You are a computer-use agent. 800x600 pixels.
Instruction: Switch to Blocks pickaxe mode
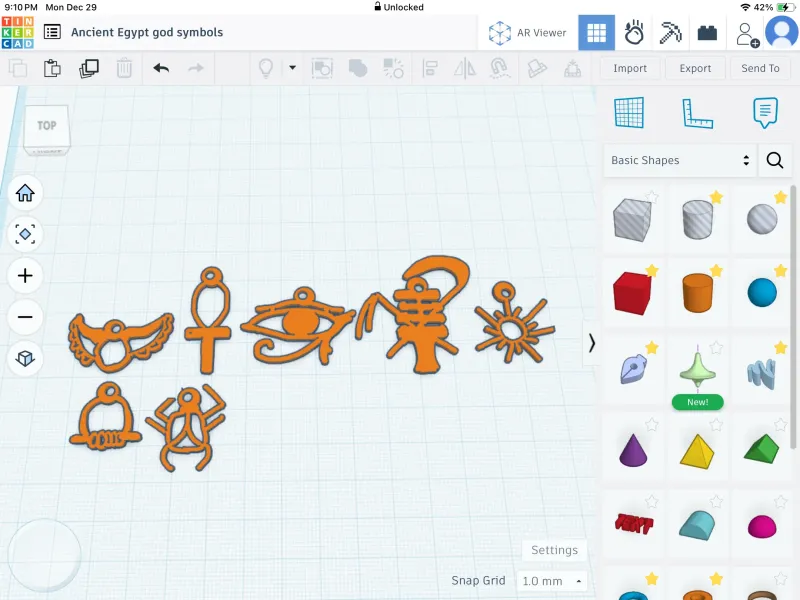670,33
